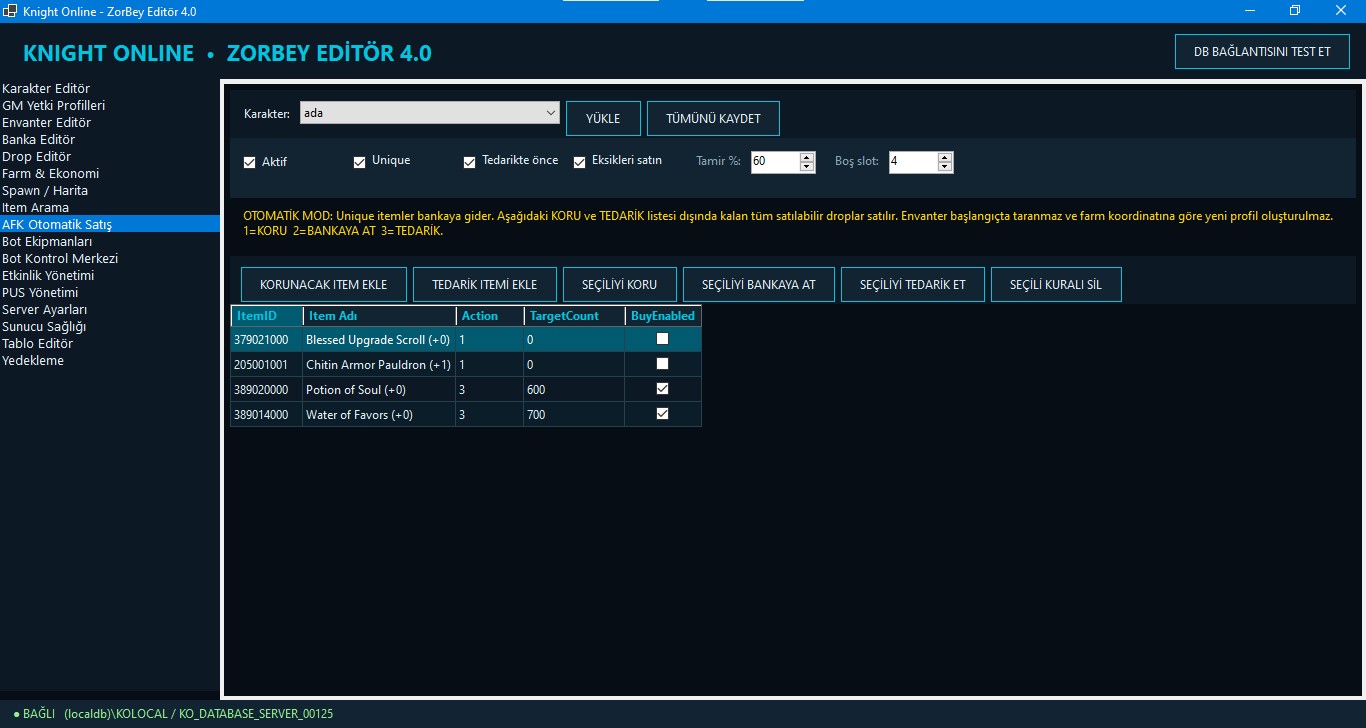1366x728 pixels.
Task: Click the YÜKLE button
Action: point(603,118)
